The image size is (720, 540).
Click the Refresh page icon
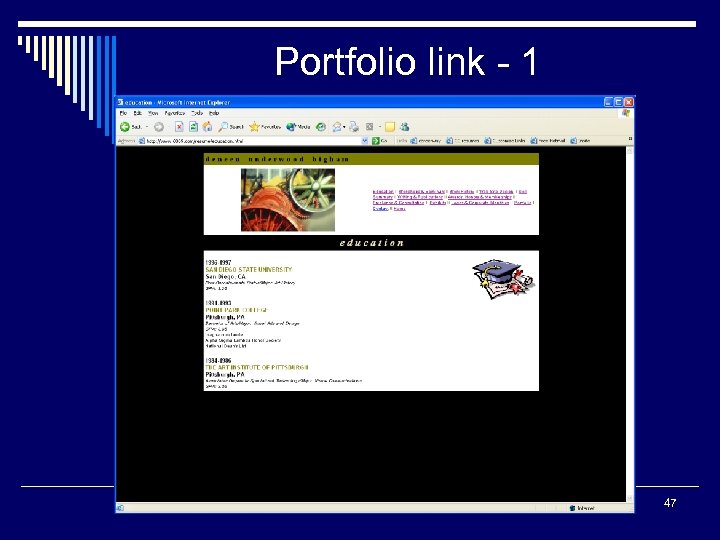point(193,127)
